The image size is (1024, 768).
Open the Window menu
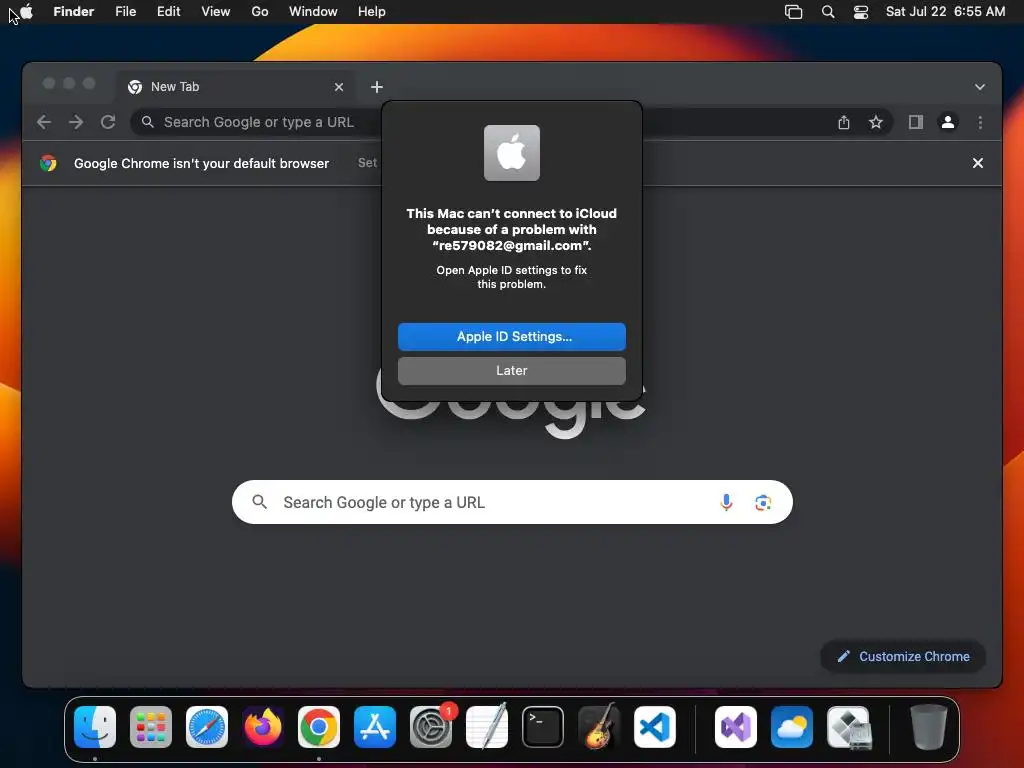(x=313, y=11)
